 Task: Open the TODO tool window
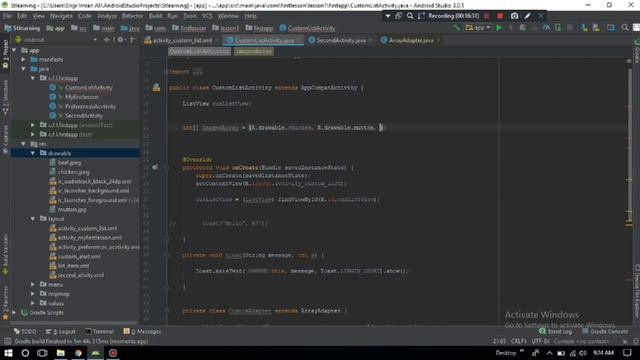coord(25,331)
